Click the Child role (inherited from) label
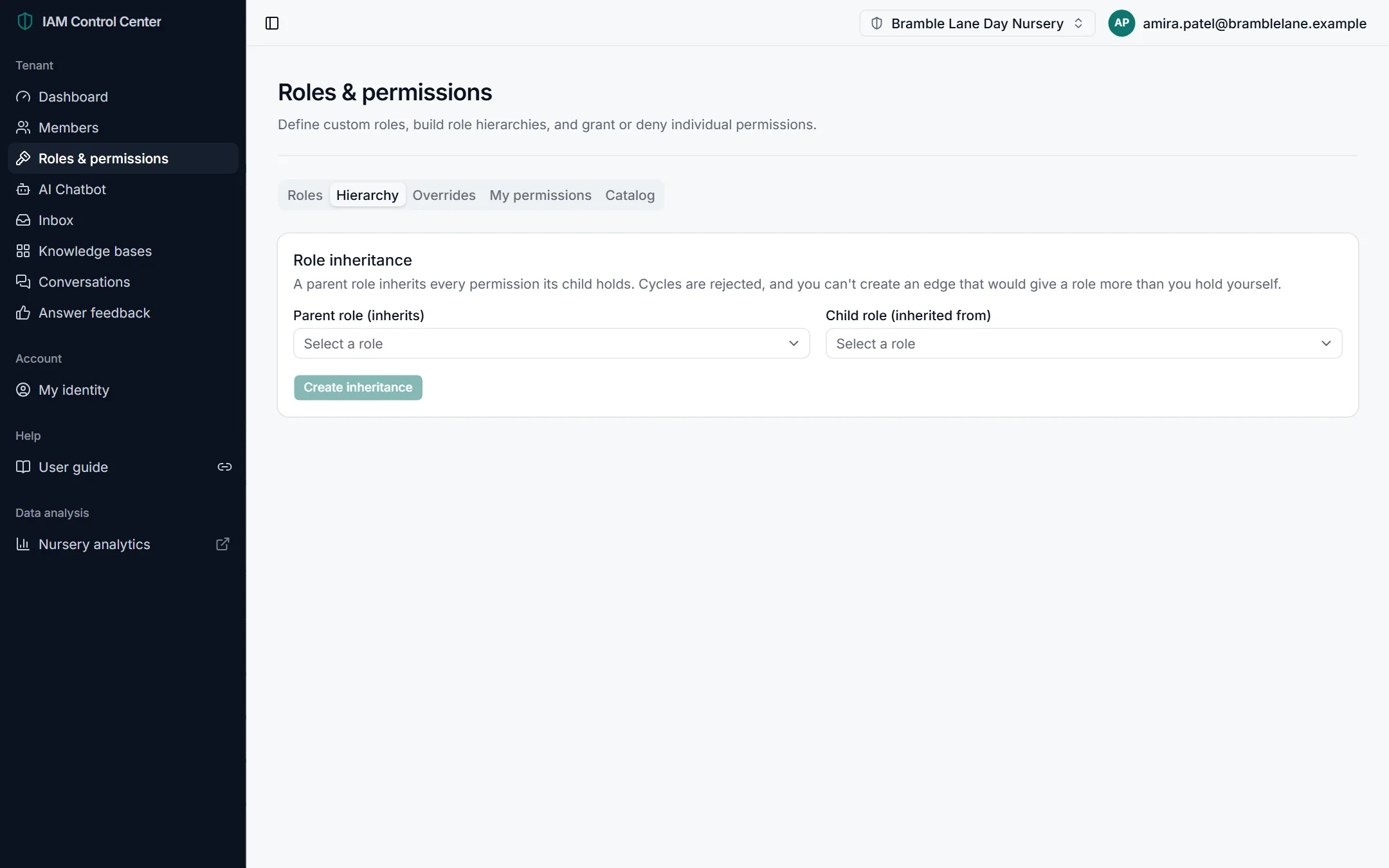The height and width of the screenshot is (868, 1389). [908, 315]
